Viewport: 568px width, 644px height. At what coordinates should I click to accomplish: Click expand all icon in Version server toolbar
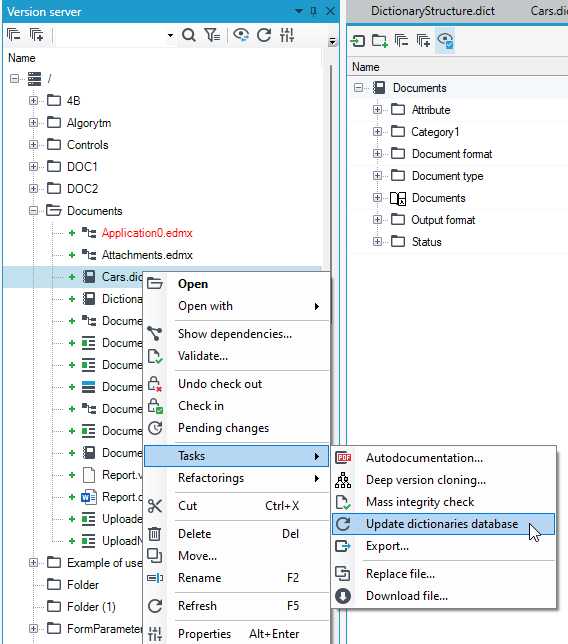[x=37, y=35]
